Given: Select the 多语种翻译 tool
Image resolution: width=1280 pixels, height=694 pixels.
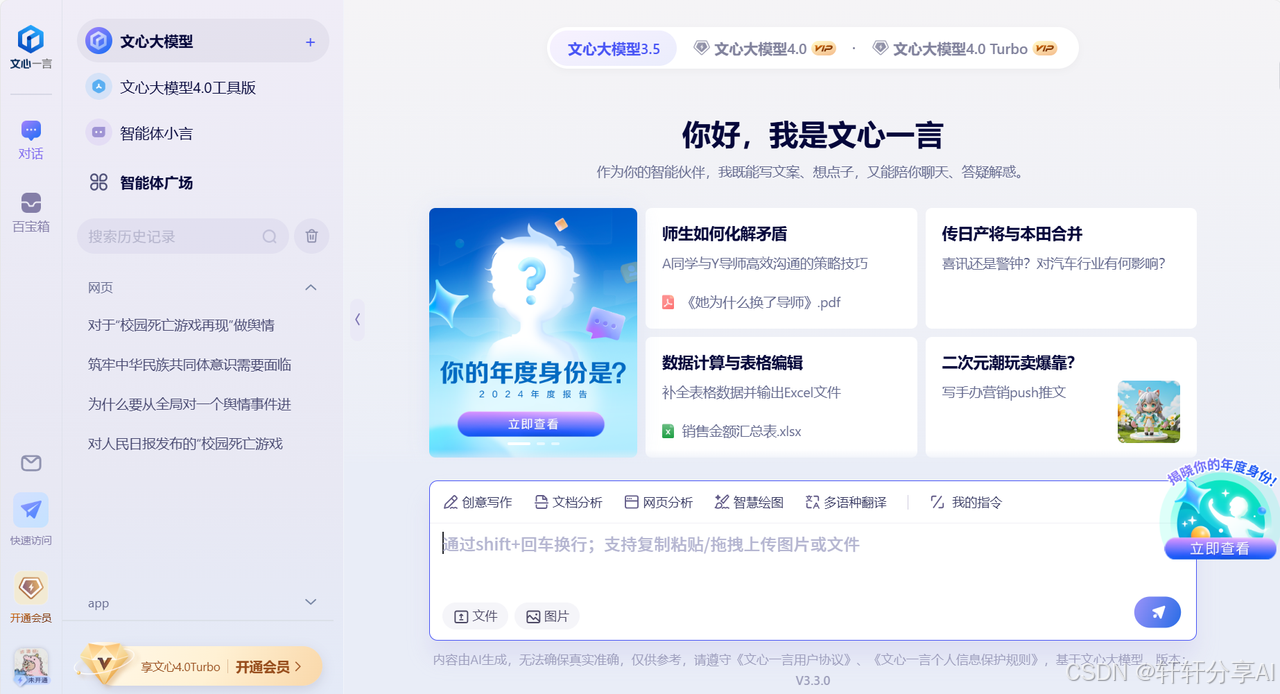Looking at the screenshot, I should (846, 502).
